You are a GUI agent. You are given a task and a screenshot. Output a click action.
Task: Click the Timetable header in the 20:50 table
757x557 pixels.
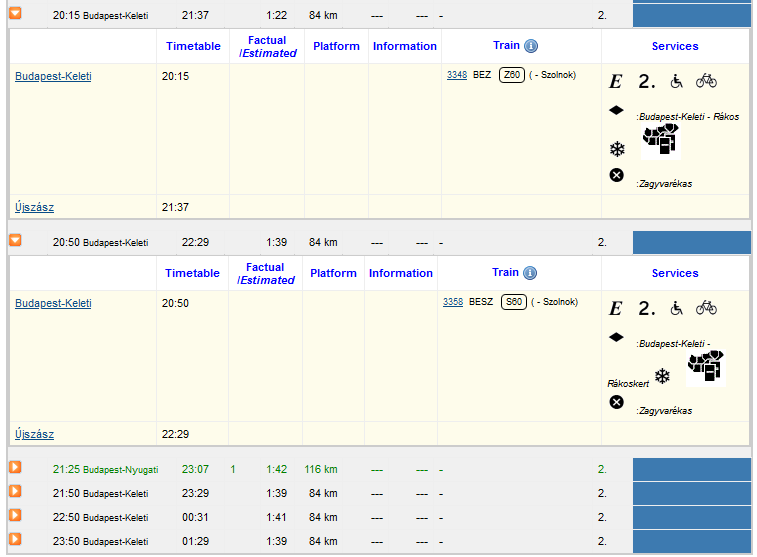(192, 273)
